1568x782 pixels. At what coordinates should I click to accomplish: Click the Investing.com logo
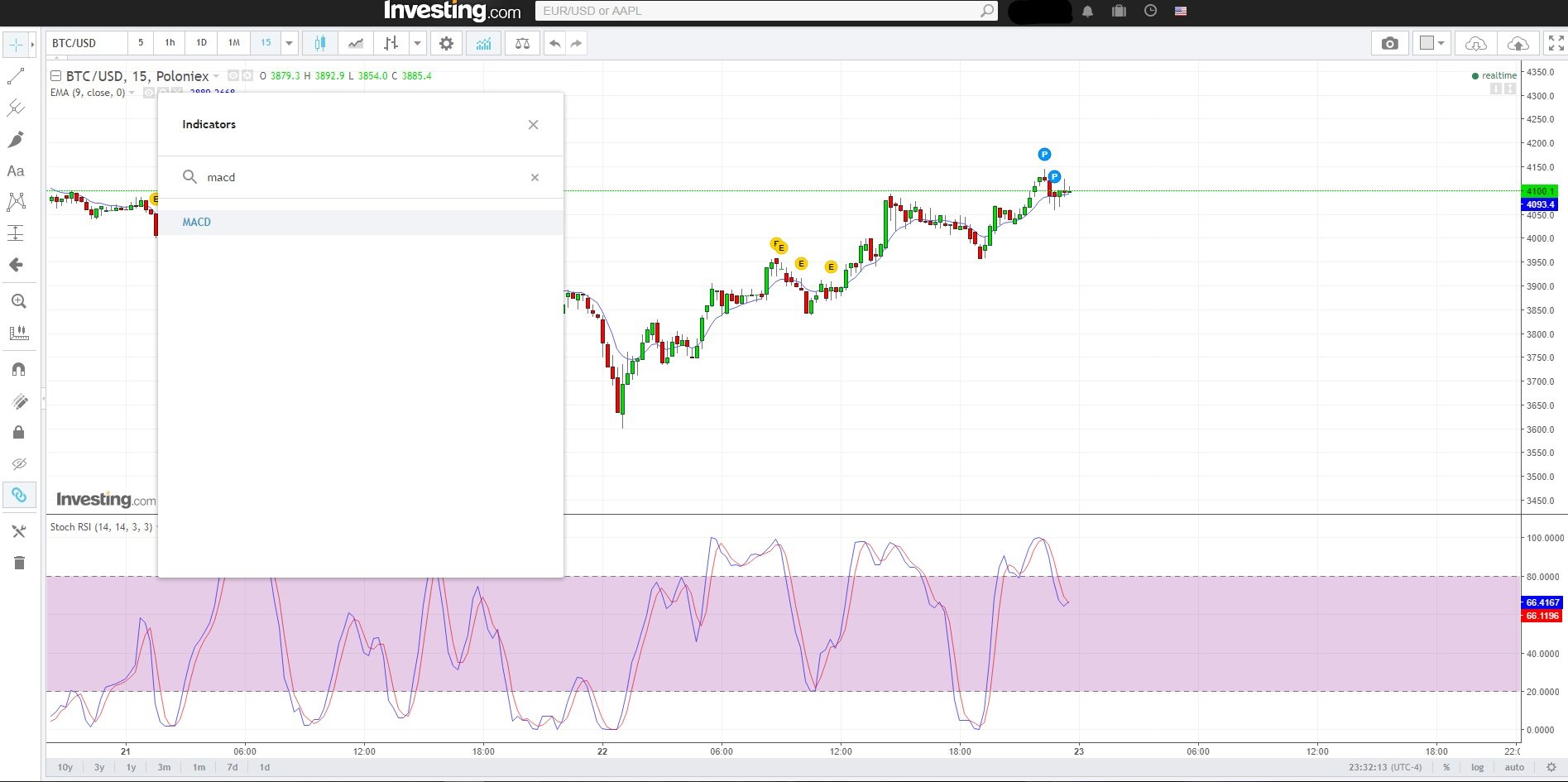click(x=453, y=11)
